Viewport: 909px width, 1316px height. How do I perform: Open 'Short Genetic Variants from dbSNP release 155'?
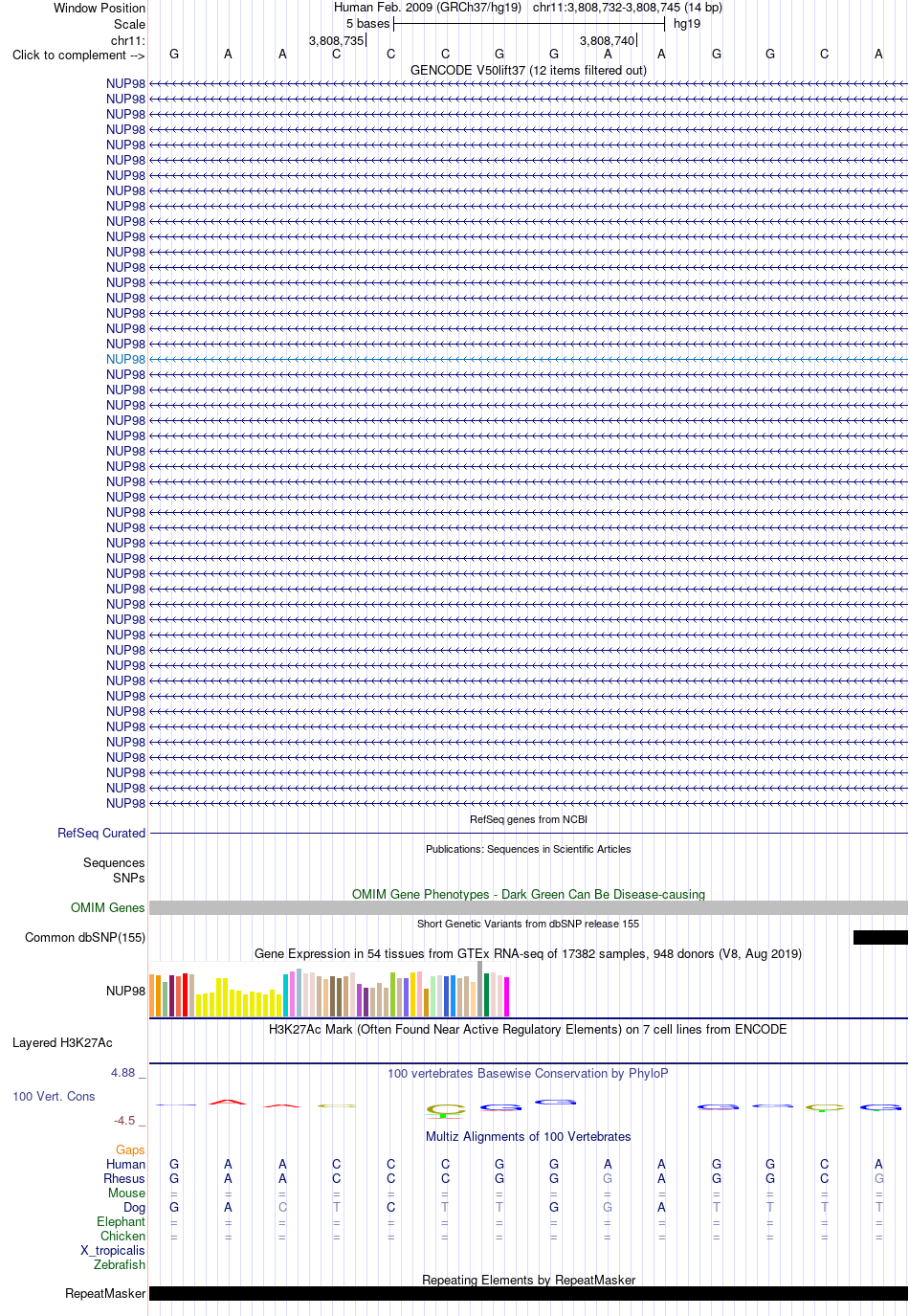(x=528, y=924)
